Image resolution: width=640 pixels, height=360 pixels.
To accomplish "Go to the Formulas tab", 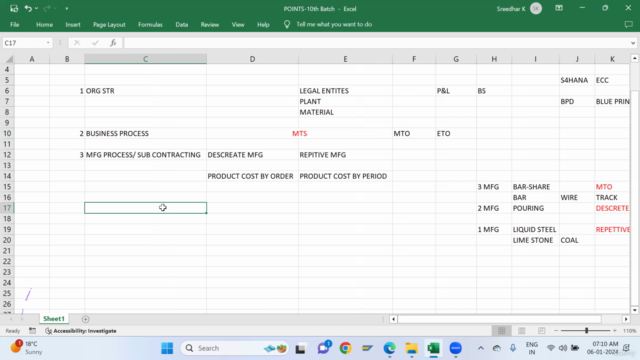I will click(x=150, y=24).
